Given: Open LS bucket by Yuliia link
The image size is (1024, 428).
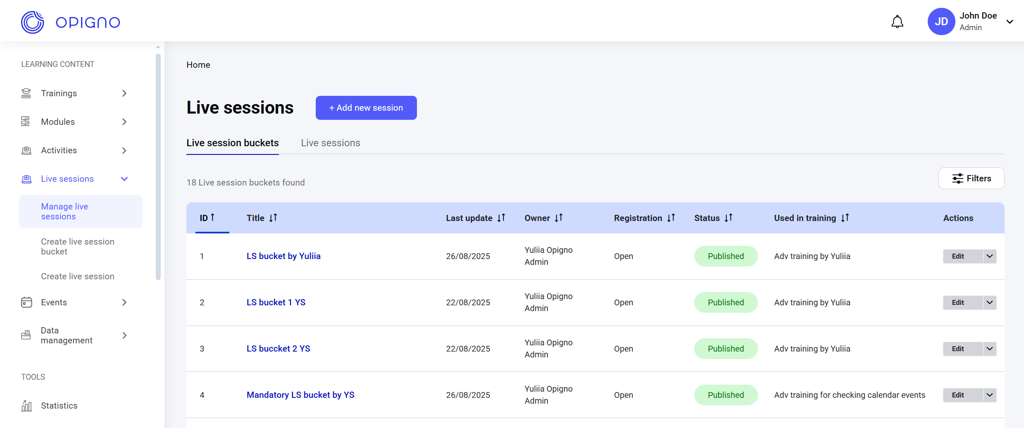Looking at the screenshot, I should [x=283, y=256].
